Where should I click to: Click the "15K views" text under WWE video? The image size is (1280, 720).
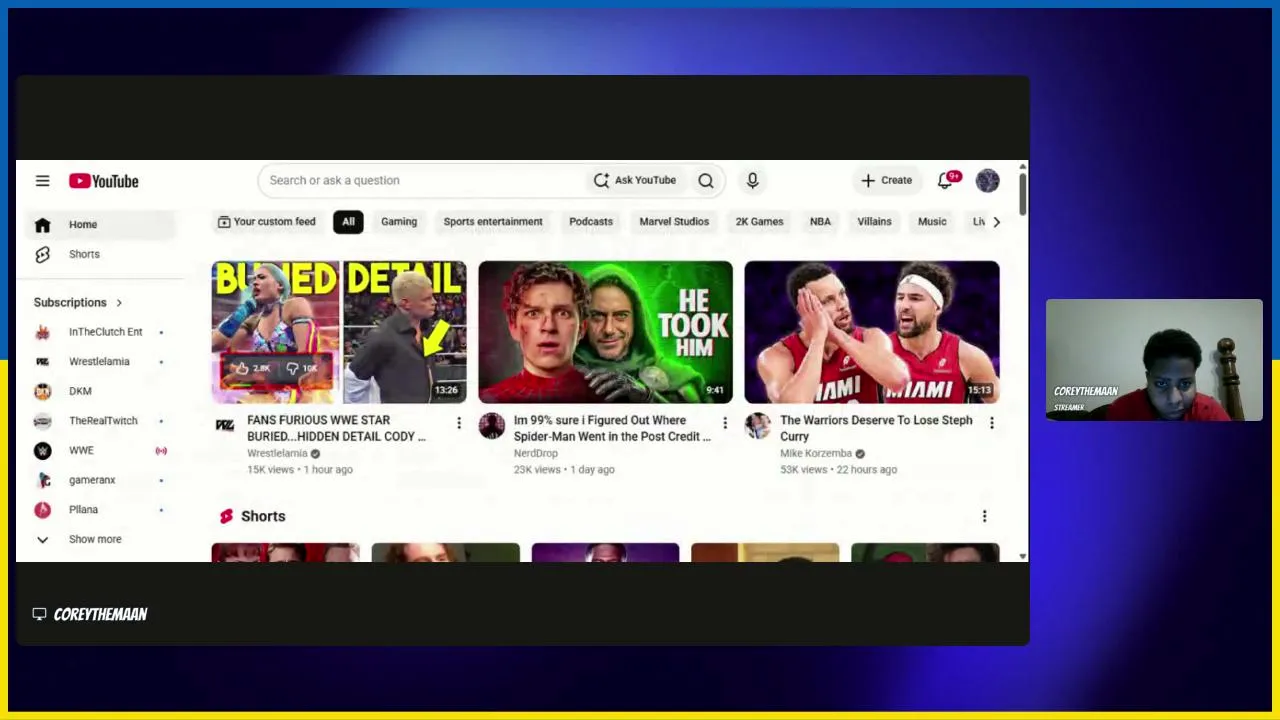(x=270, y=469)
